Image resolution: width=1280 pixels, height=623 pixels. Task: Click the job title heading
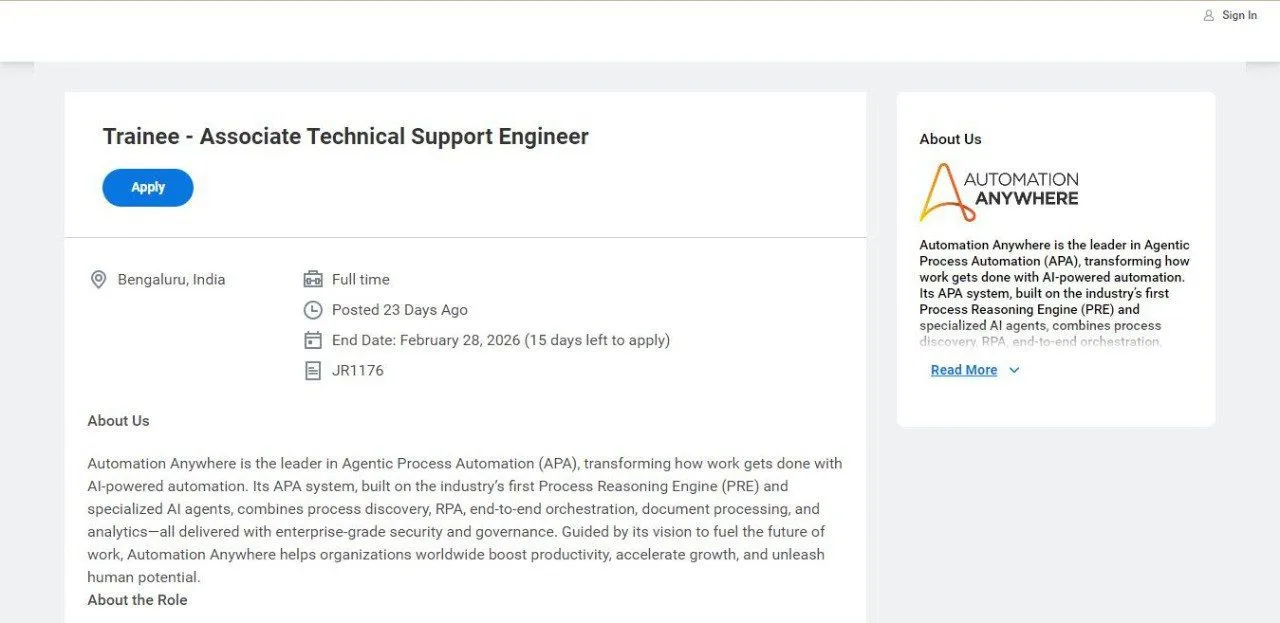(345, 137)
